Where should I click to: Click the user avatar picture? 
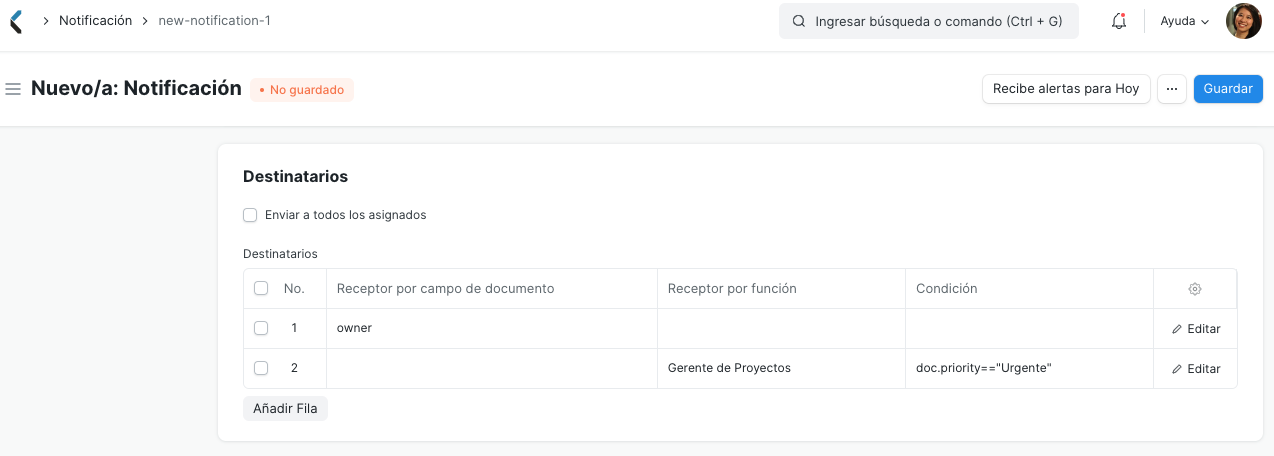tap(1244, 21)
